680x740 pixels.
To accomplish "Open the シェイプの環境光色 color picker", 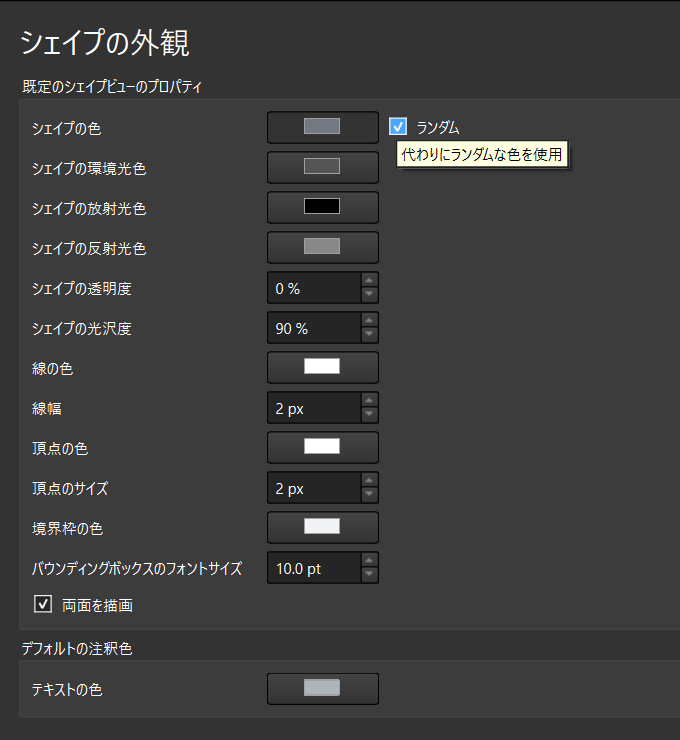I will click(x=323, y=168).
